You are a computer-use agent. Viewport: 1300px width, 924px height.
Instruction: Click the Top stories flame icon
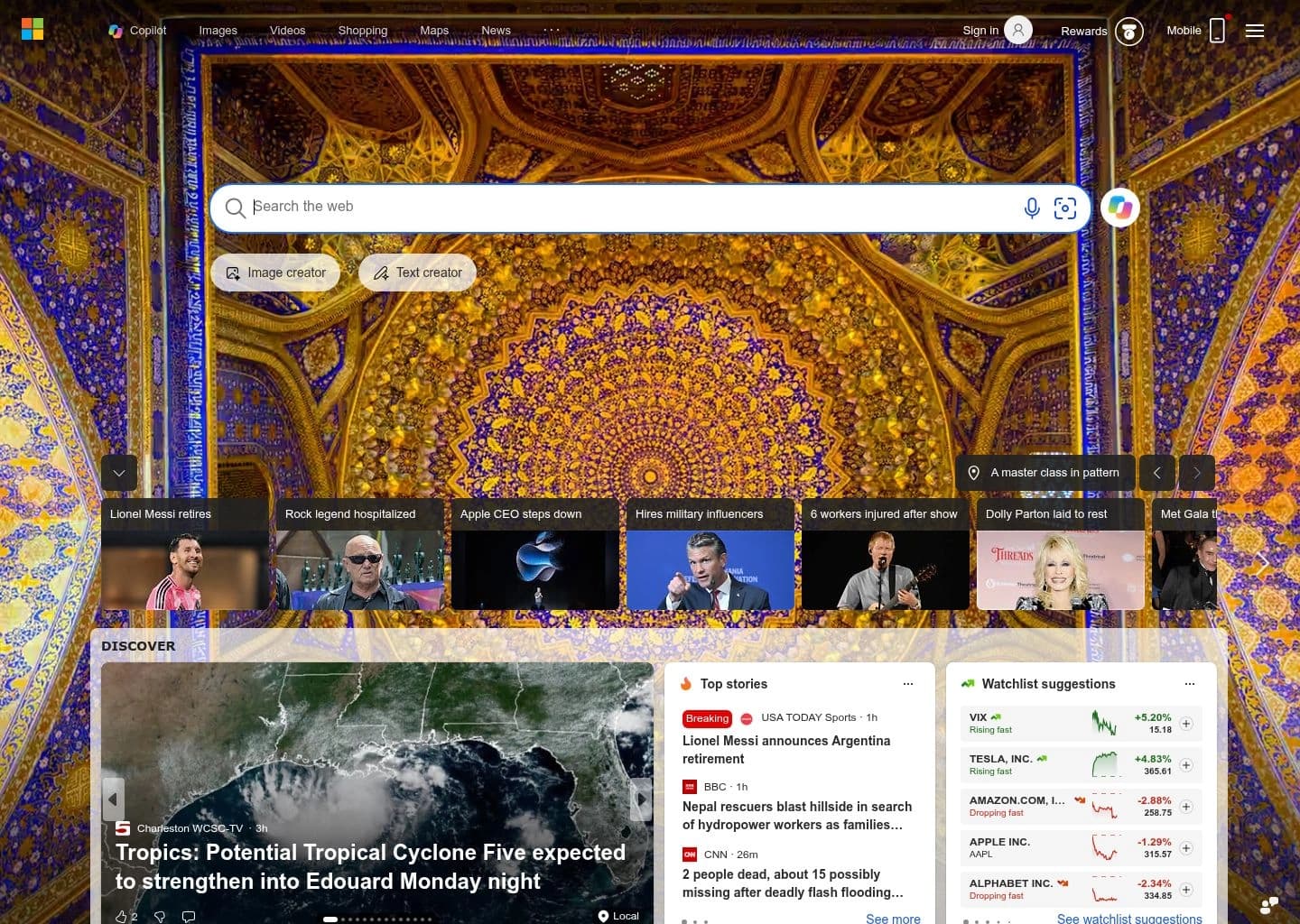coord(686,684)
